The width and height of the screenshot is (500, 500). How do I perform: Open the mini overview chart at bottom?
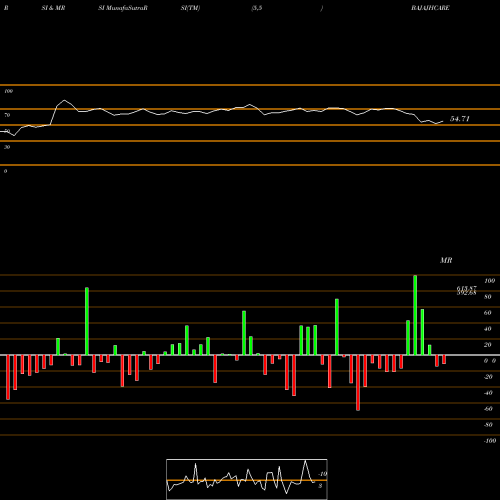(247, 479)
